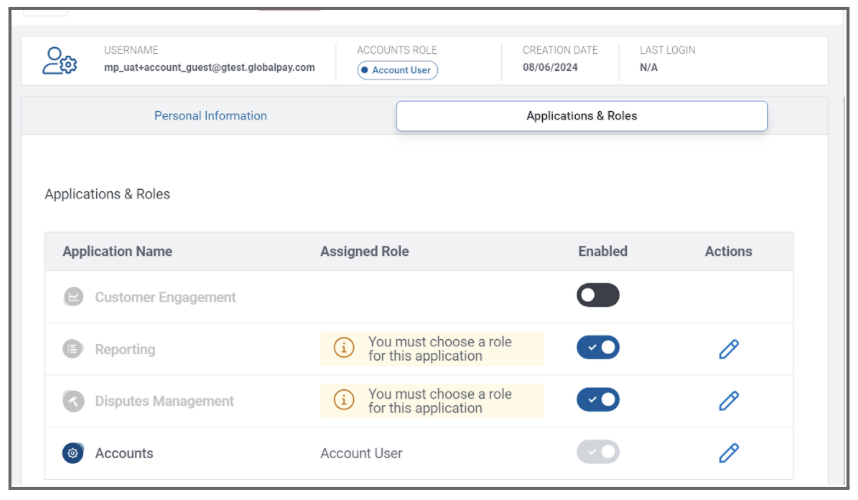Screen dimensions: 858x500
Task: Click the username email address
Action: (209, 68)
